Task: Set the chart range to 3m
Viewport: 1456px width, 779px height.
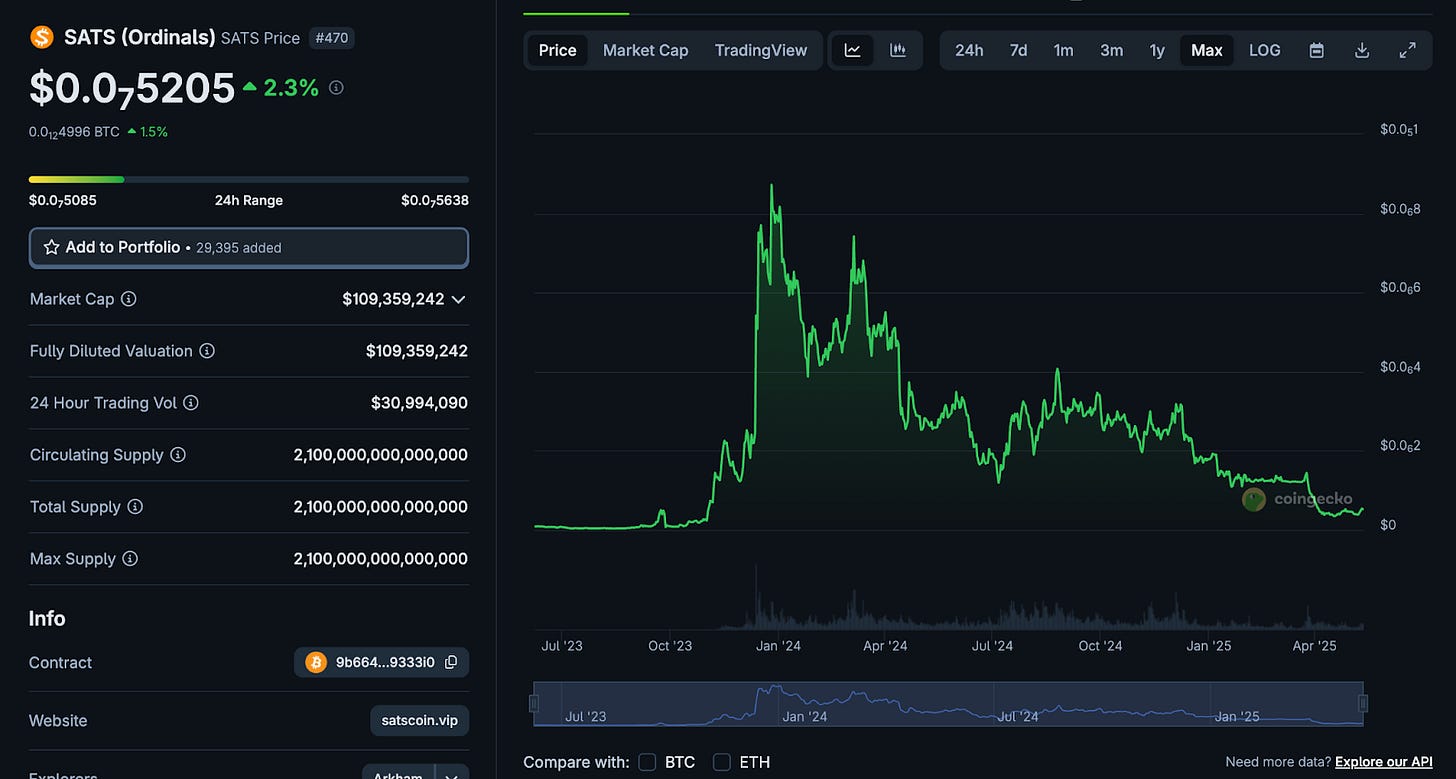Action: tap(1111, 50)
